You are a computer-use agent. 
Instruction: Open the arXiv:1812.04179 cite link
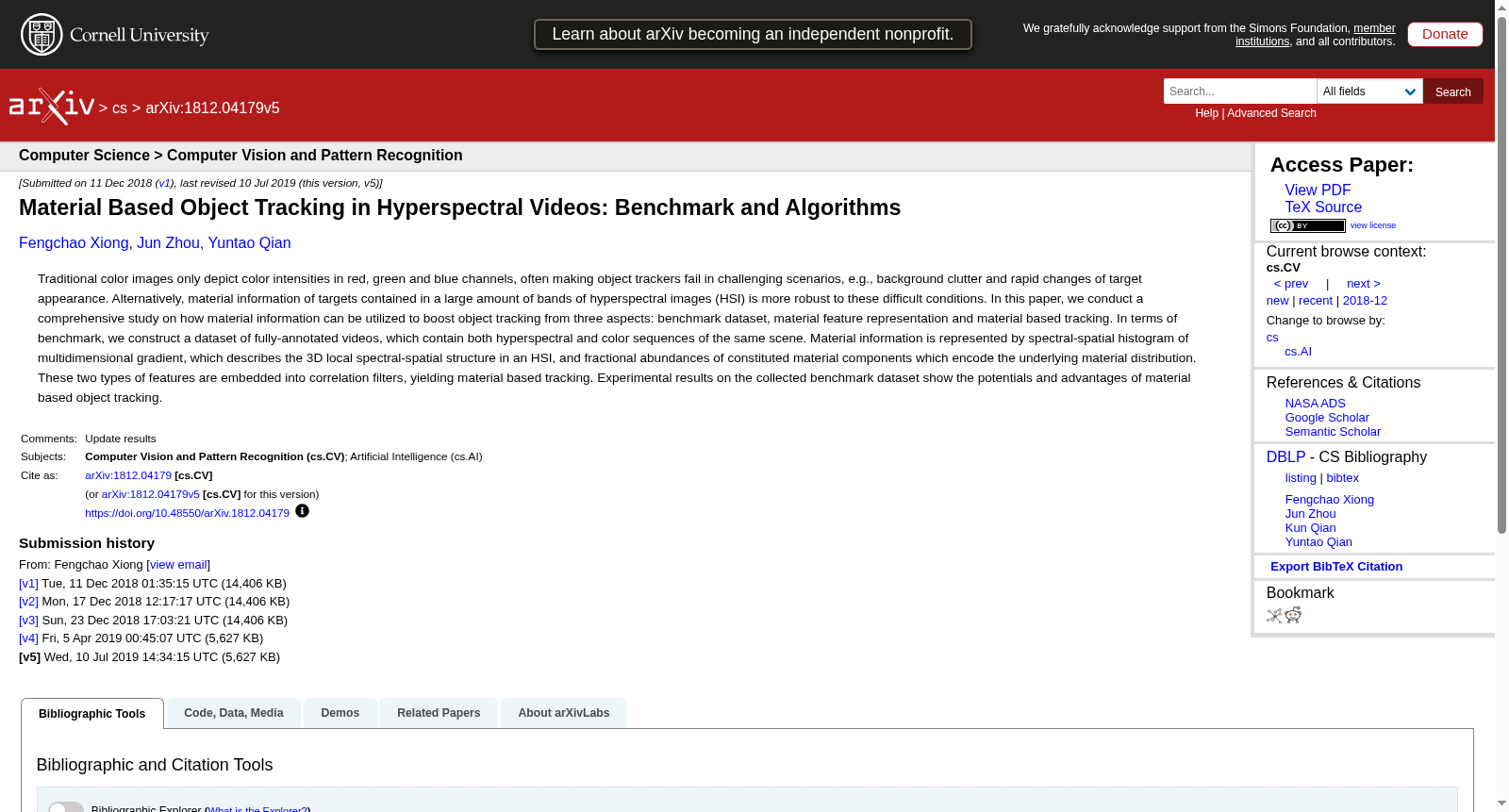128,475
